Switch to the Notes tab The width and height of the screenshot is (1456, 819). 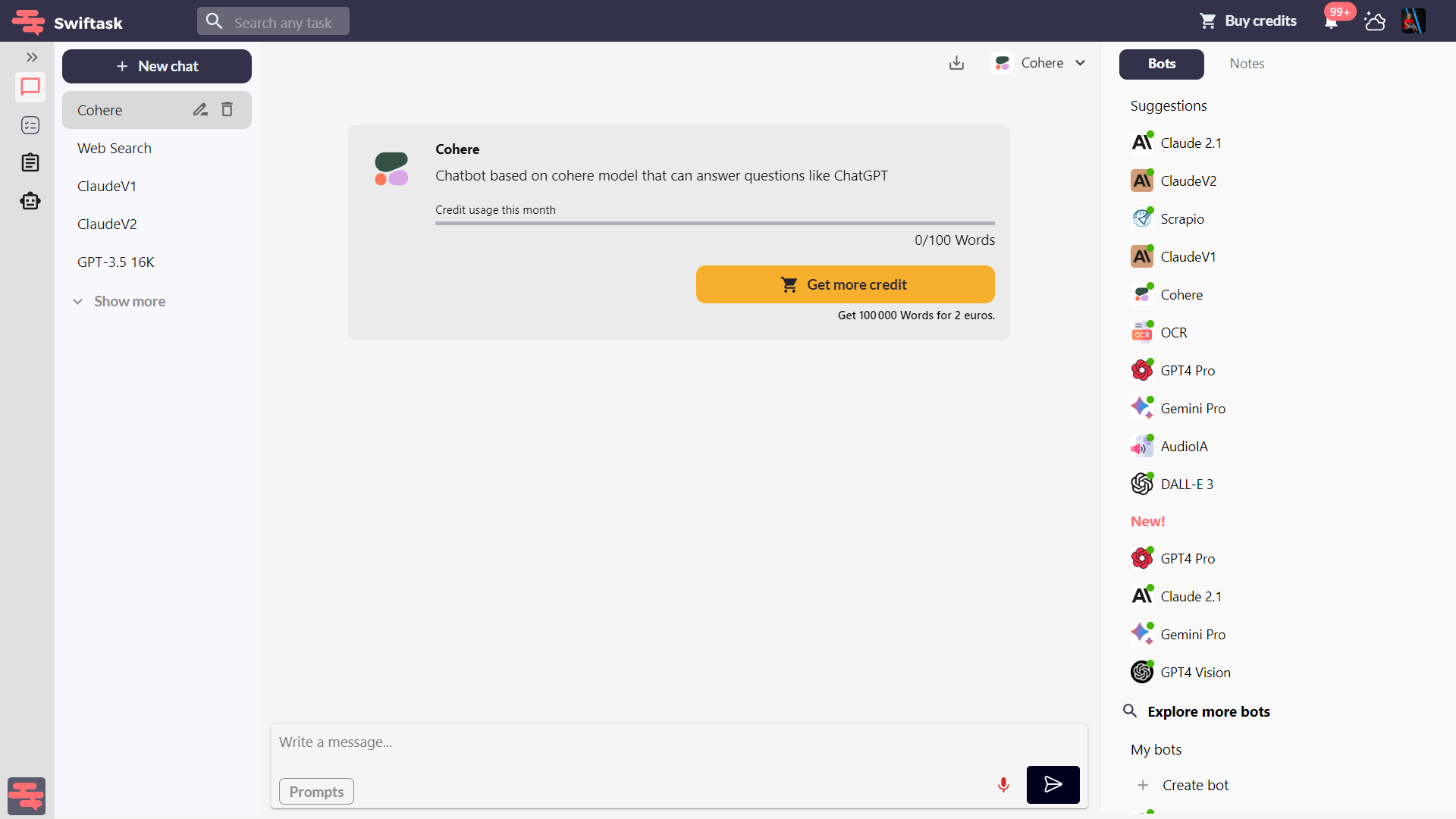(x=1246, y=64)
